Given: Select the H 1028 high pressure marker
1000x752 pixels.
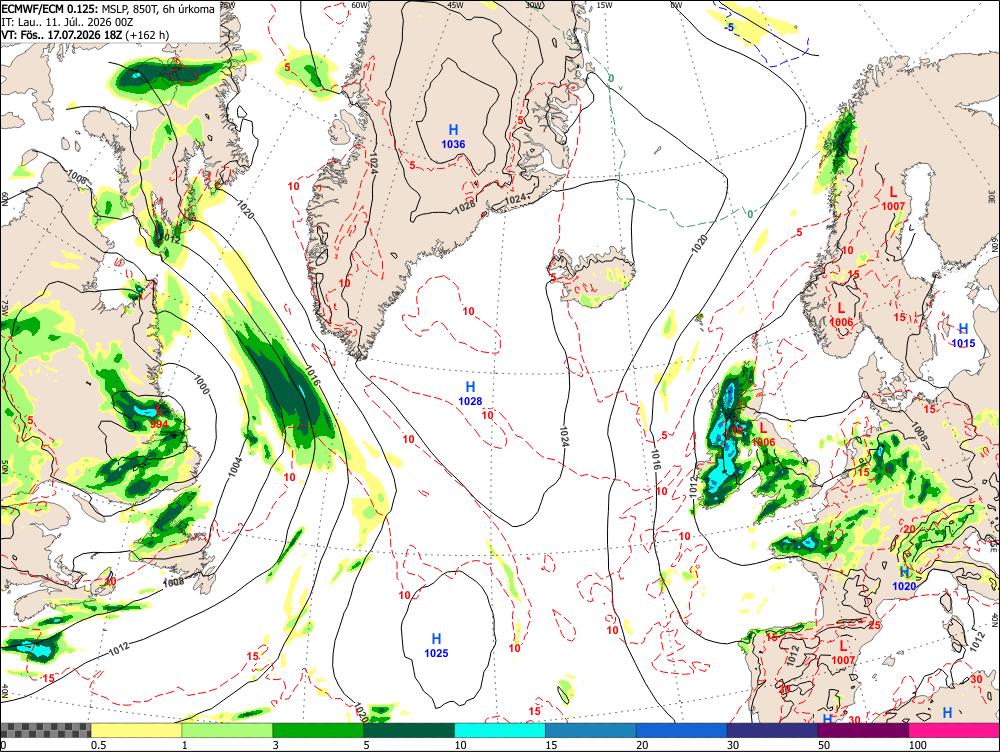Looking at the screenshot, I should pos(470,394).
